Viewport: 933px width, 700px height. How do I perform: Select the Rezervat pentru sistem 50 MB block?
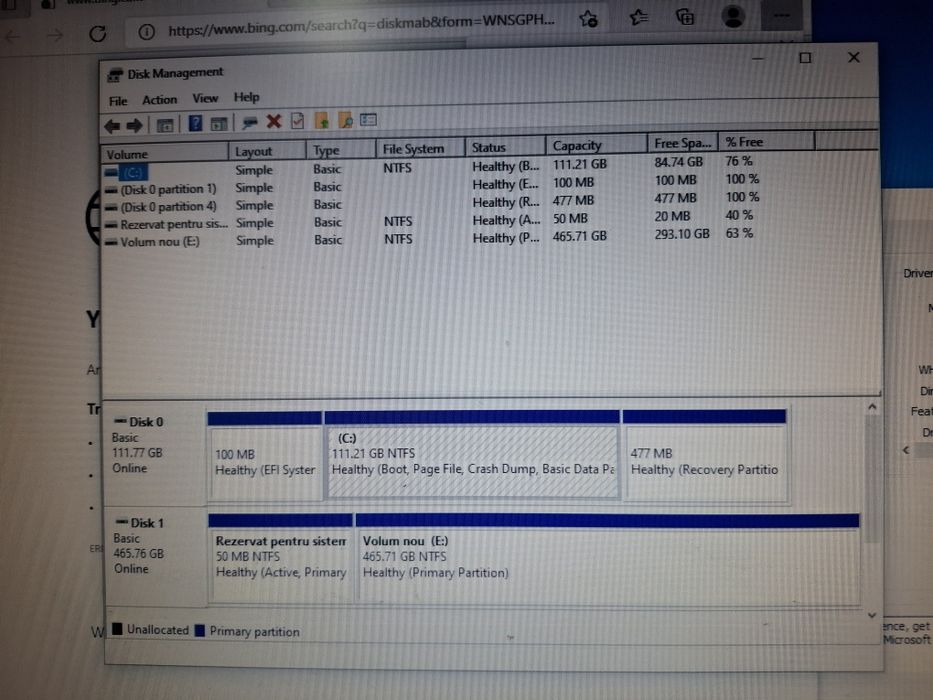click(280, 557)
